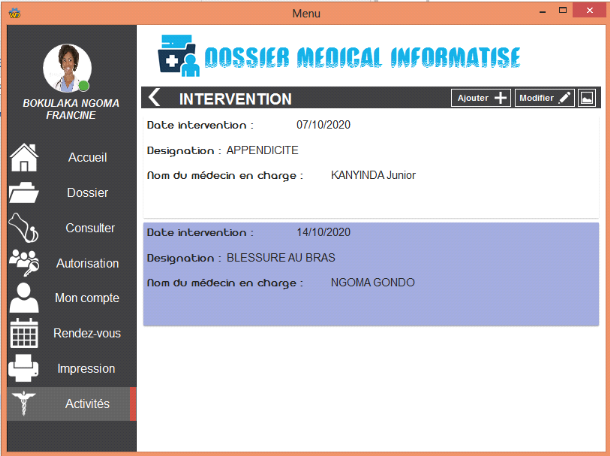The image size is (610, 456).
Task: Click doctor name NGOMA GONDO
Action: point(373,282)
